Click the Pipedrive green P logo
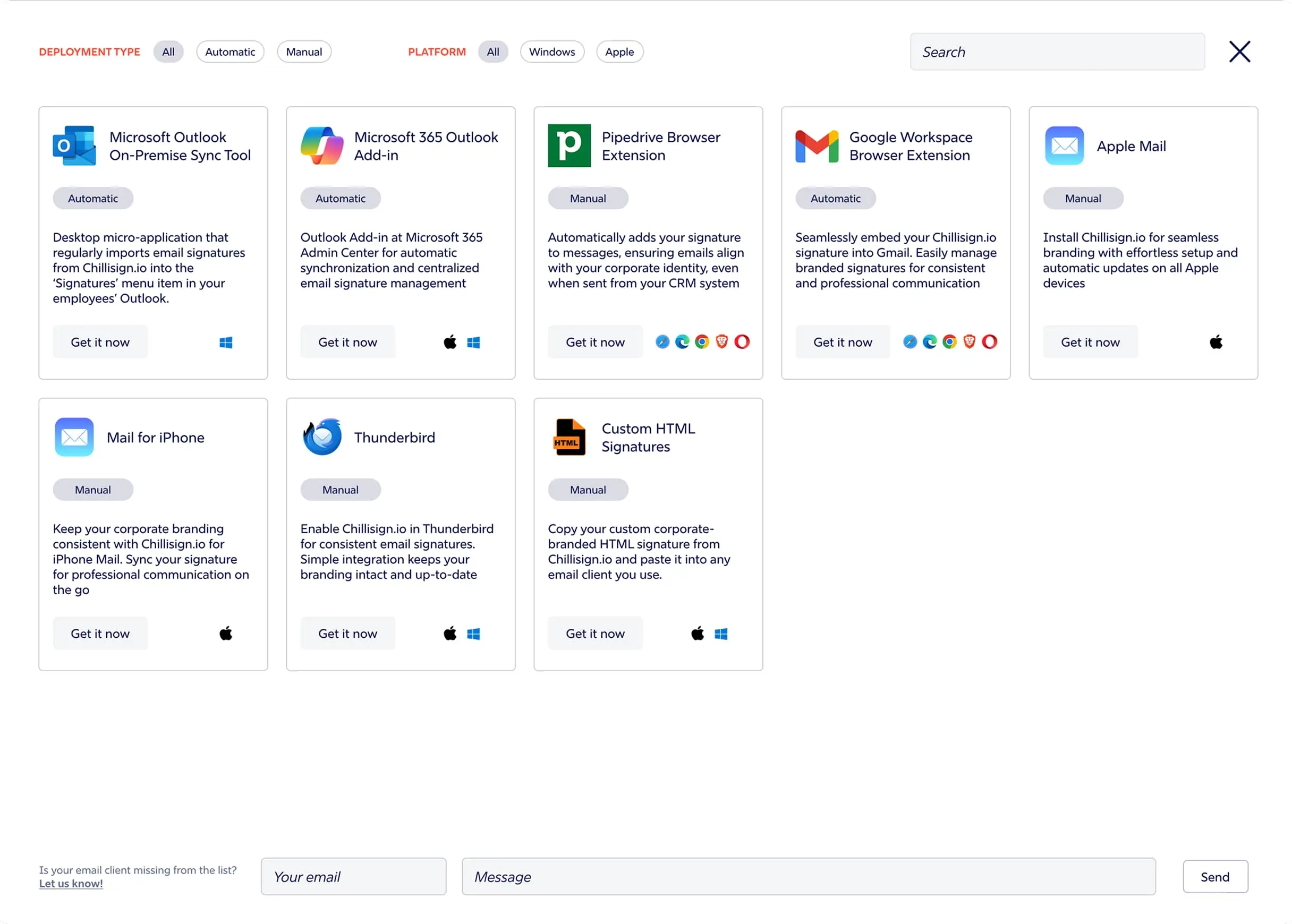Screen dimensions: 1292x924 click(569, 146)
